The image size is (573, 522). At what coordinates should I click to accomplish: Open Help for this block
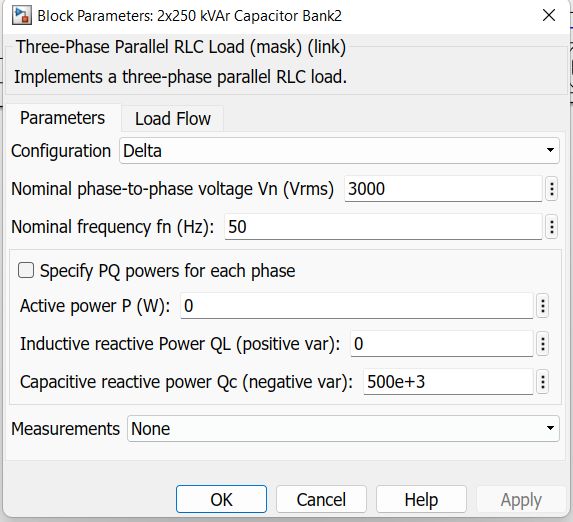pyautogui.click(x=421, y=499)
